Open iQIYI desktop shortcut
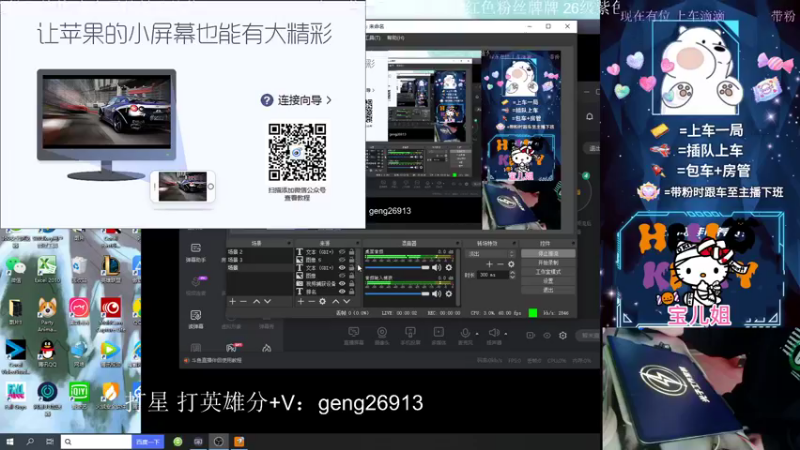 tap(79, 396)
